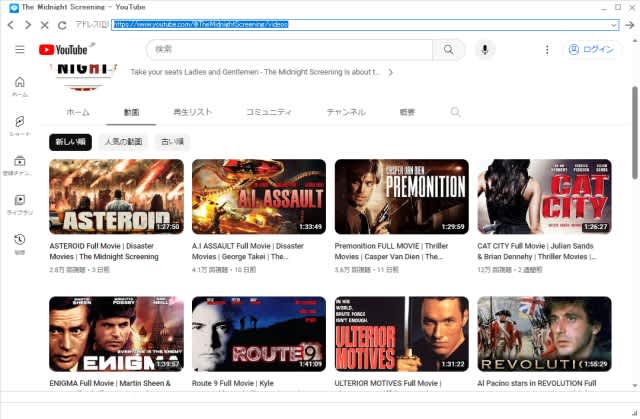Sort videos by 古い順 chip
Viewport: 640px width, 419px height.
tap(172, 142)
